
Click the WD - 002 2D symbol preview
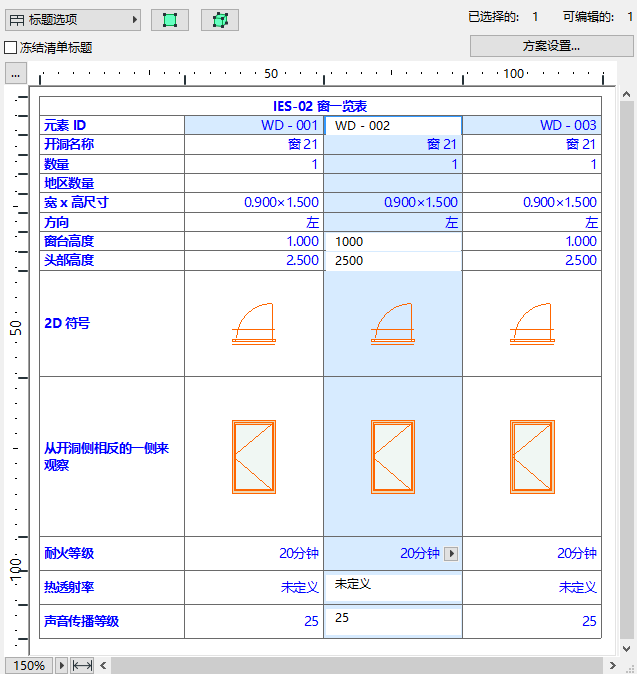[393, 324]
